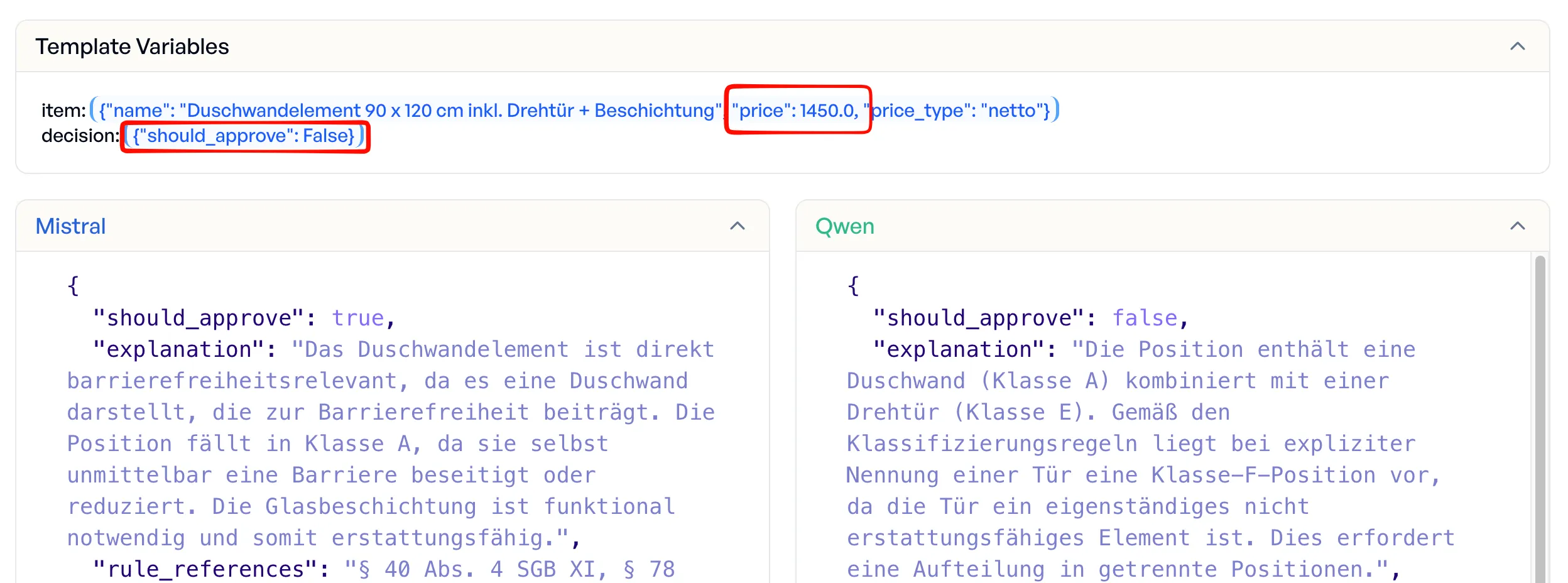Collapse the Qwen panel chevron
The image size is (1568, 583).
(1517, 226)
